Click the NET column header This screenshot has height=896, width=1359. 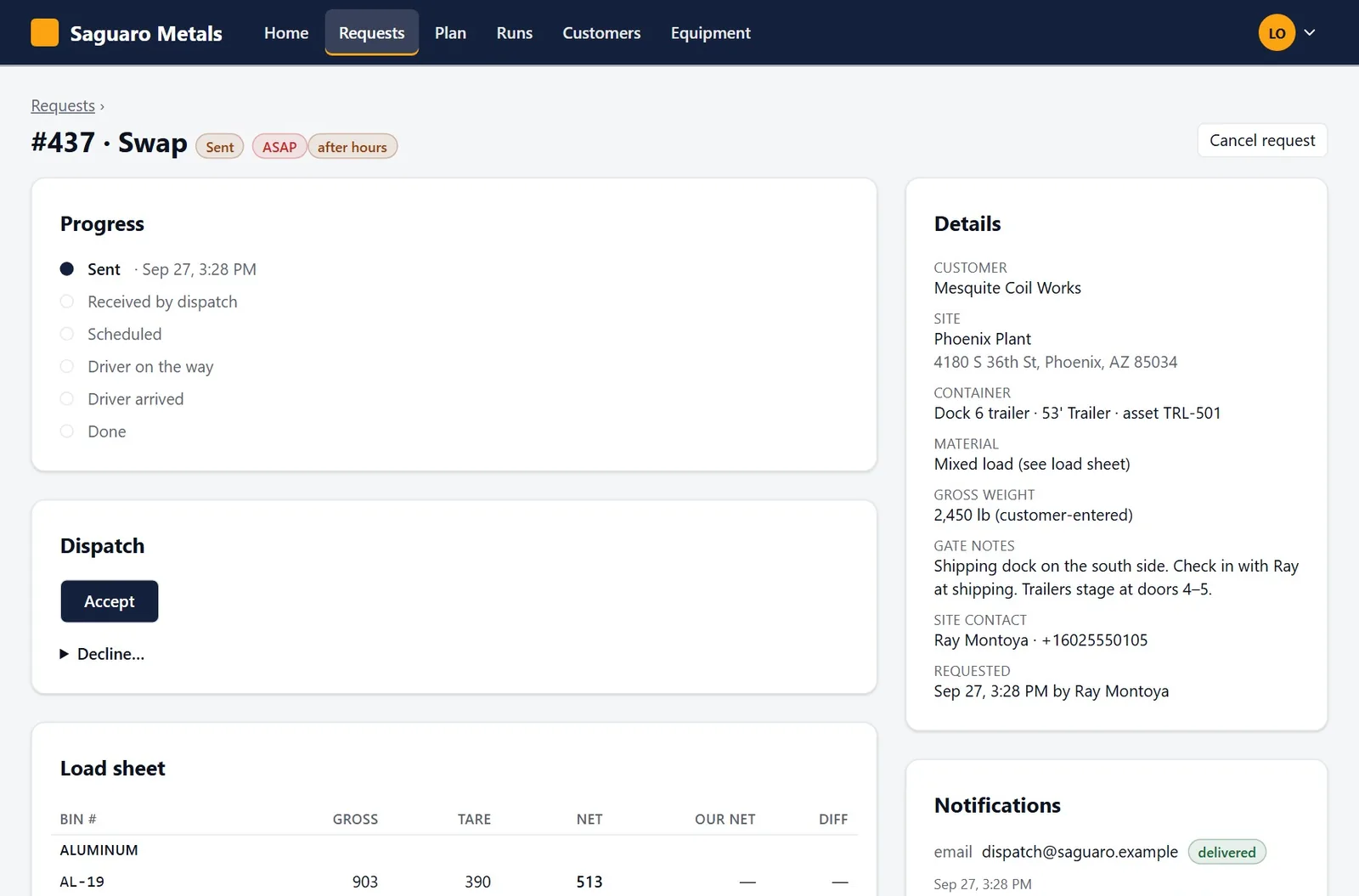tap(589, 820)
